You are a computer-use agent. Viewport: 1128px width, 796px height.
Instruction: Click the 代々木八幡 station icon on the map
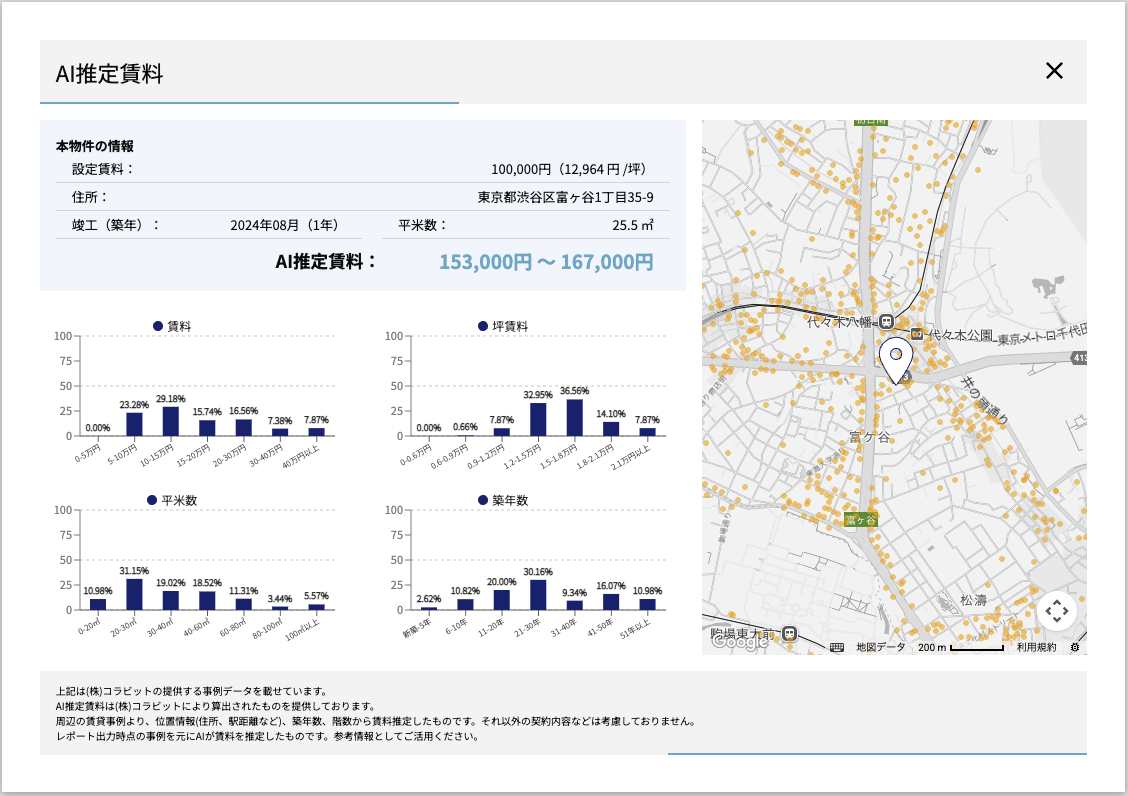pos(887,321)
